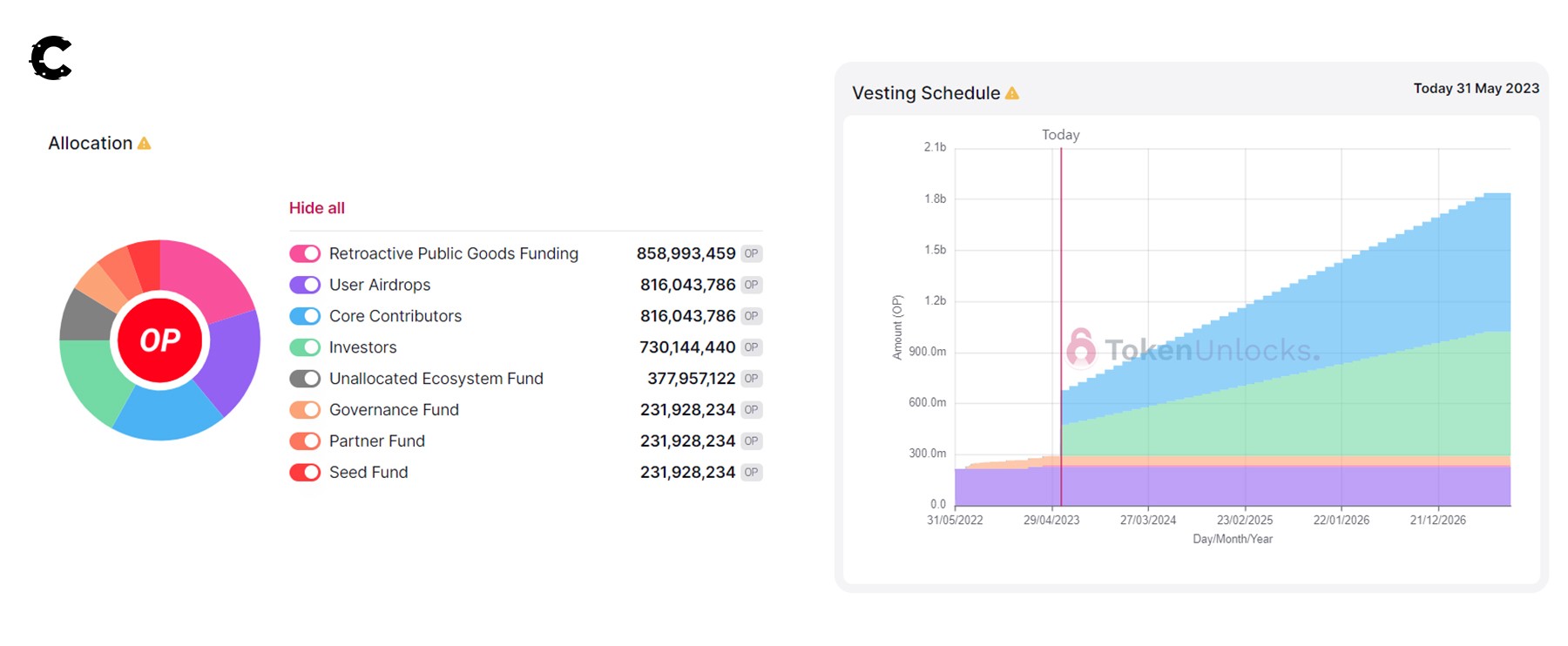The height and width of the screenshot is (646, 1568).
Task: Click OP badge beside Retroactive Public Goods amount
Action: [x=752, y=254]
